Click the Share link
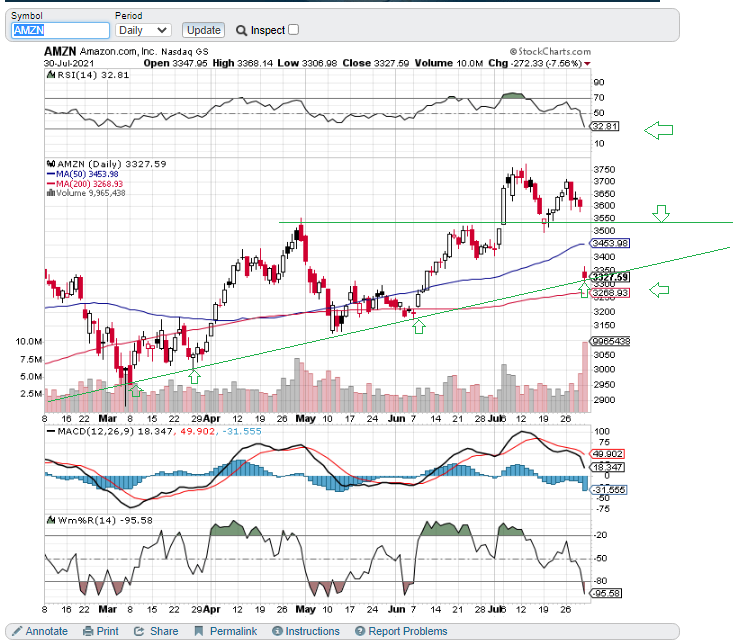 pyautogui.click(x=164, y=631)
